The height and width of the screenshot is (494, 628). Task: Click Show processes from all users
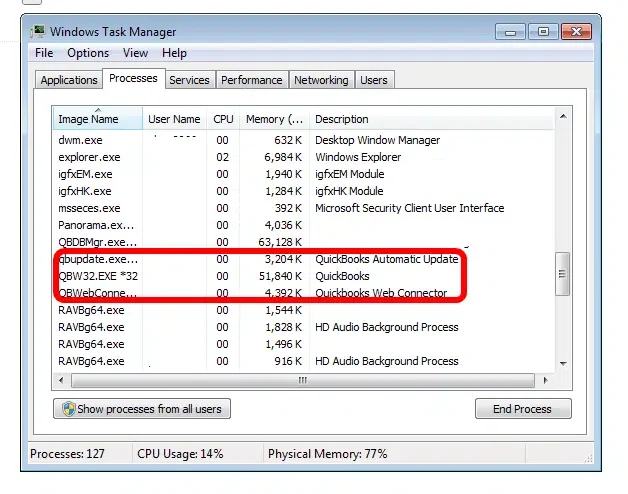pos(142,409)
